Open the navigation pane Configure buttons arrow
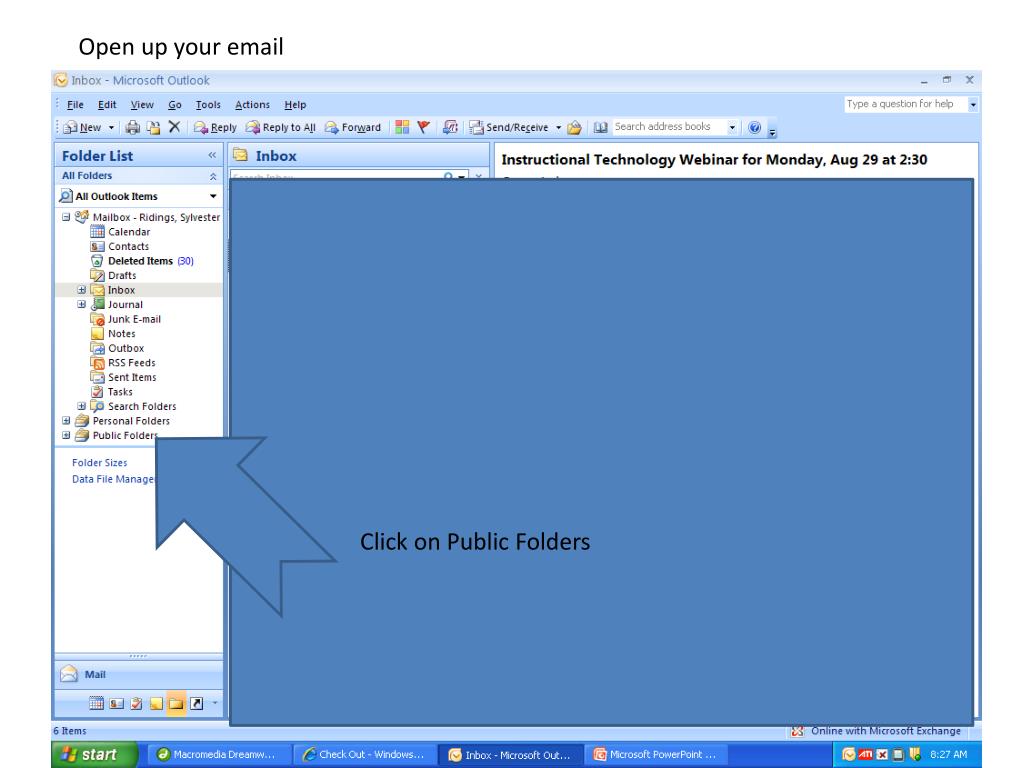1024x768 pixels. coord(215,703)
